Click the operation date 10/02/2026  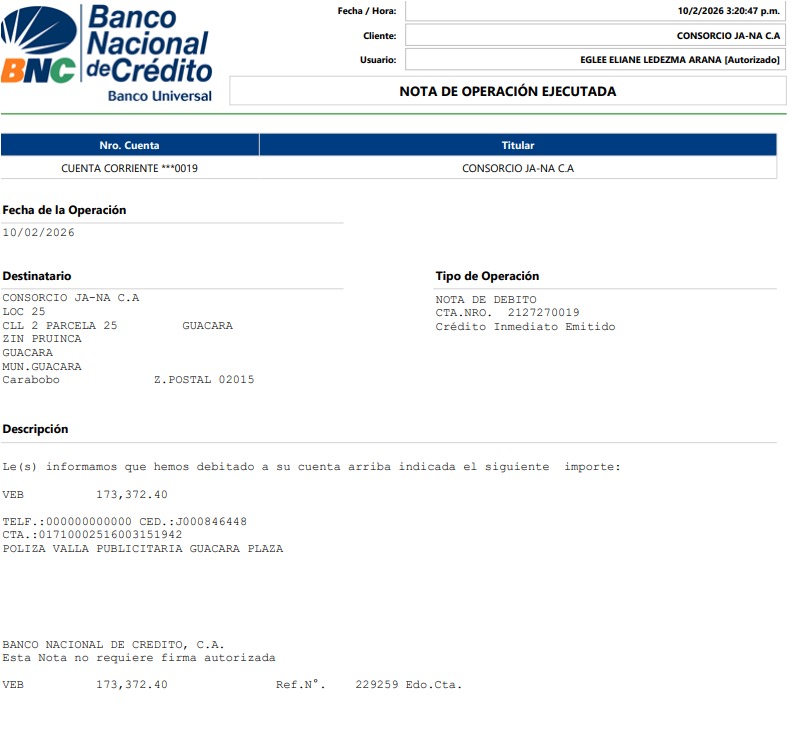click(x=38, y=233)
